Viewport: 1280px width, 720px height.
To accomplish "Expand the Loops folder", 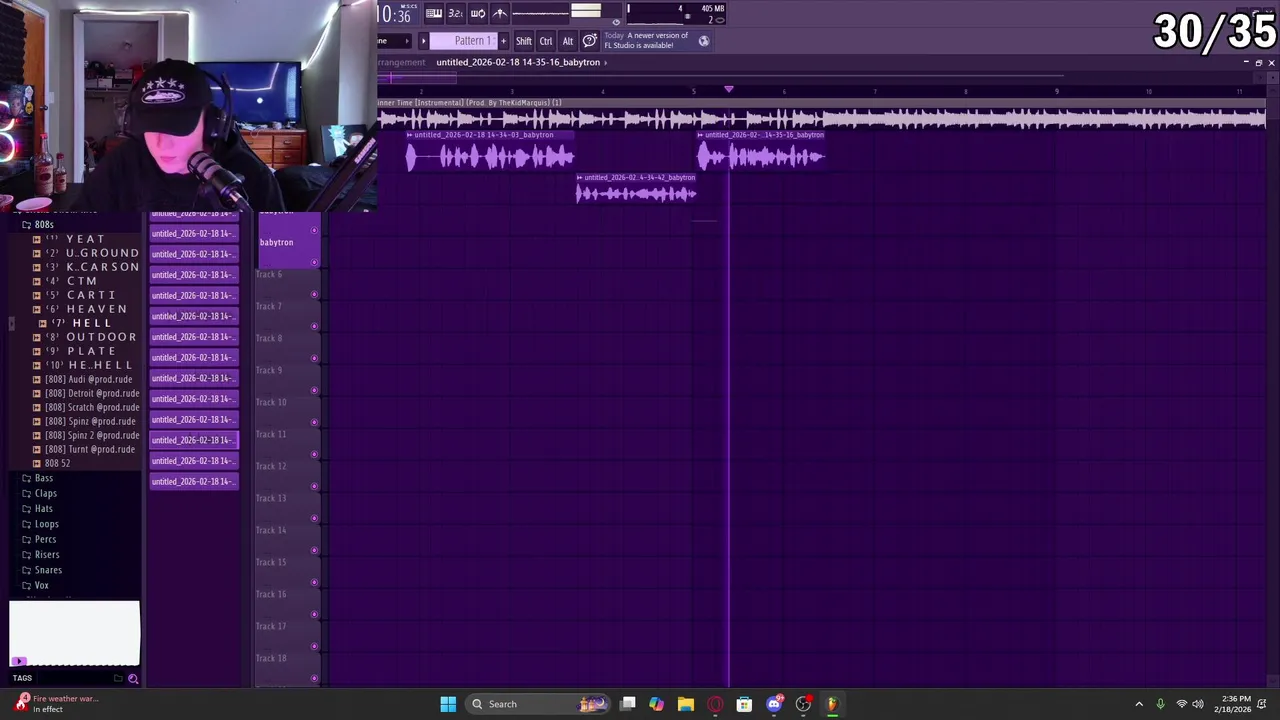I will click(x=40, y=524).
